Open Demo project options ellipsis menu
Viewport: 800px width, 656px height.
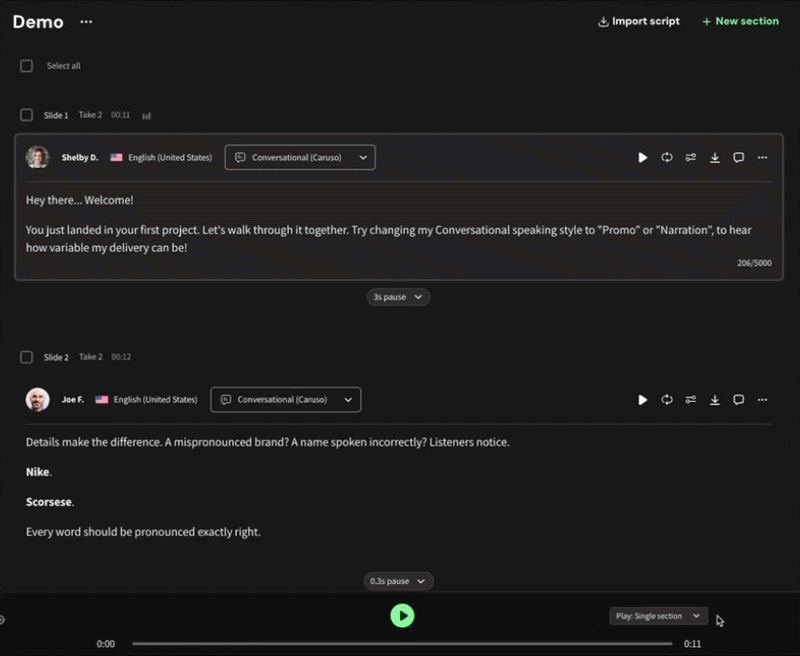coord(86,22)
